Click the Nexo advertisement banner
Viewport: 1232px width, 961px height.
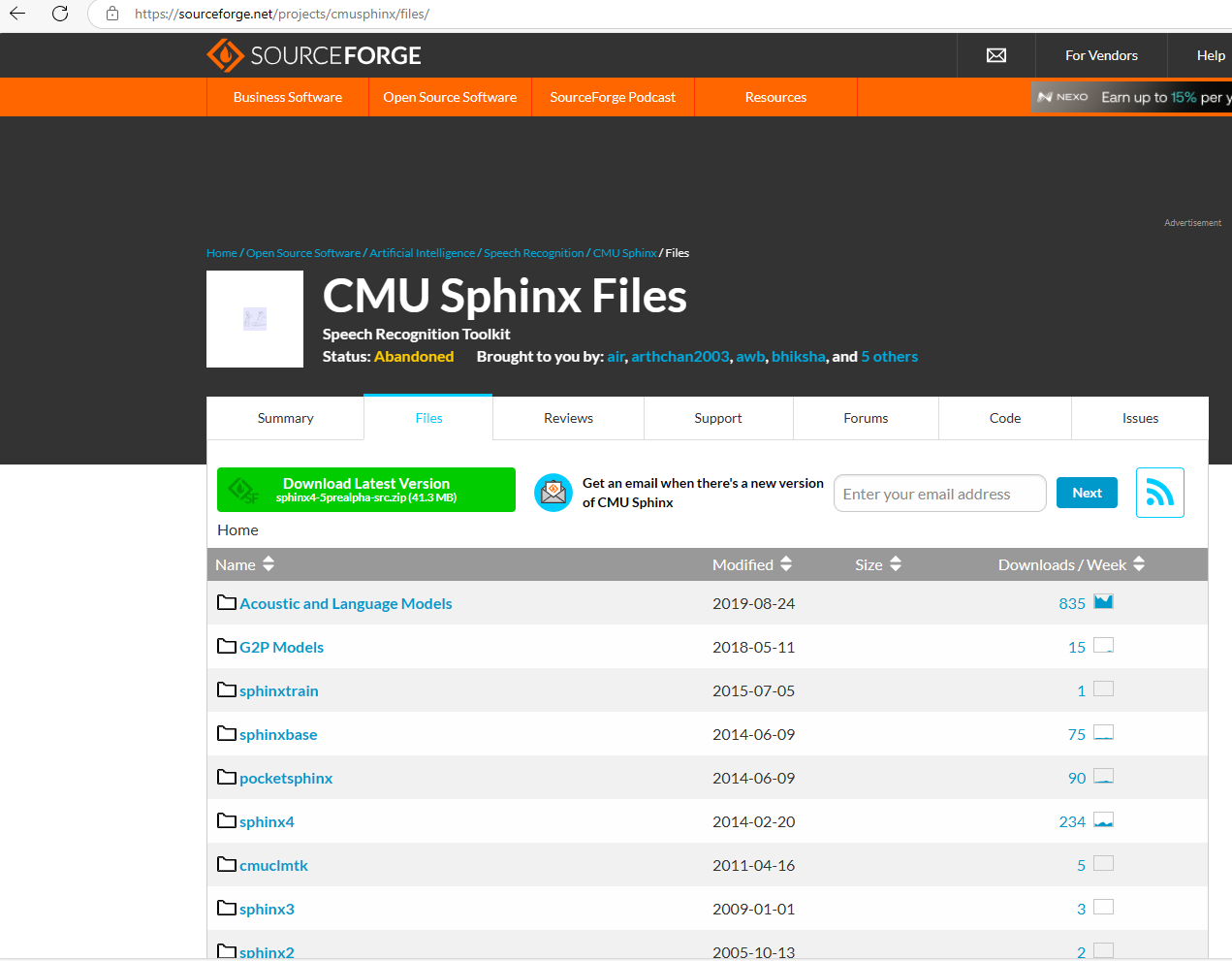(1131, 97)
